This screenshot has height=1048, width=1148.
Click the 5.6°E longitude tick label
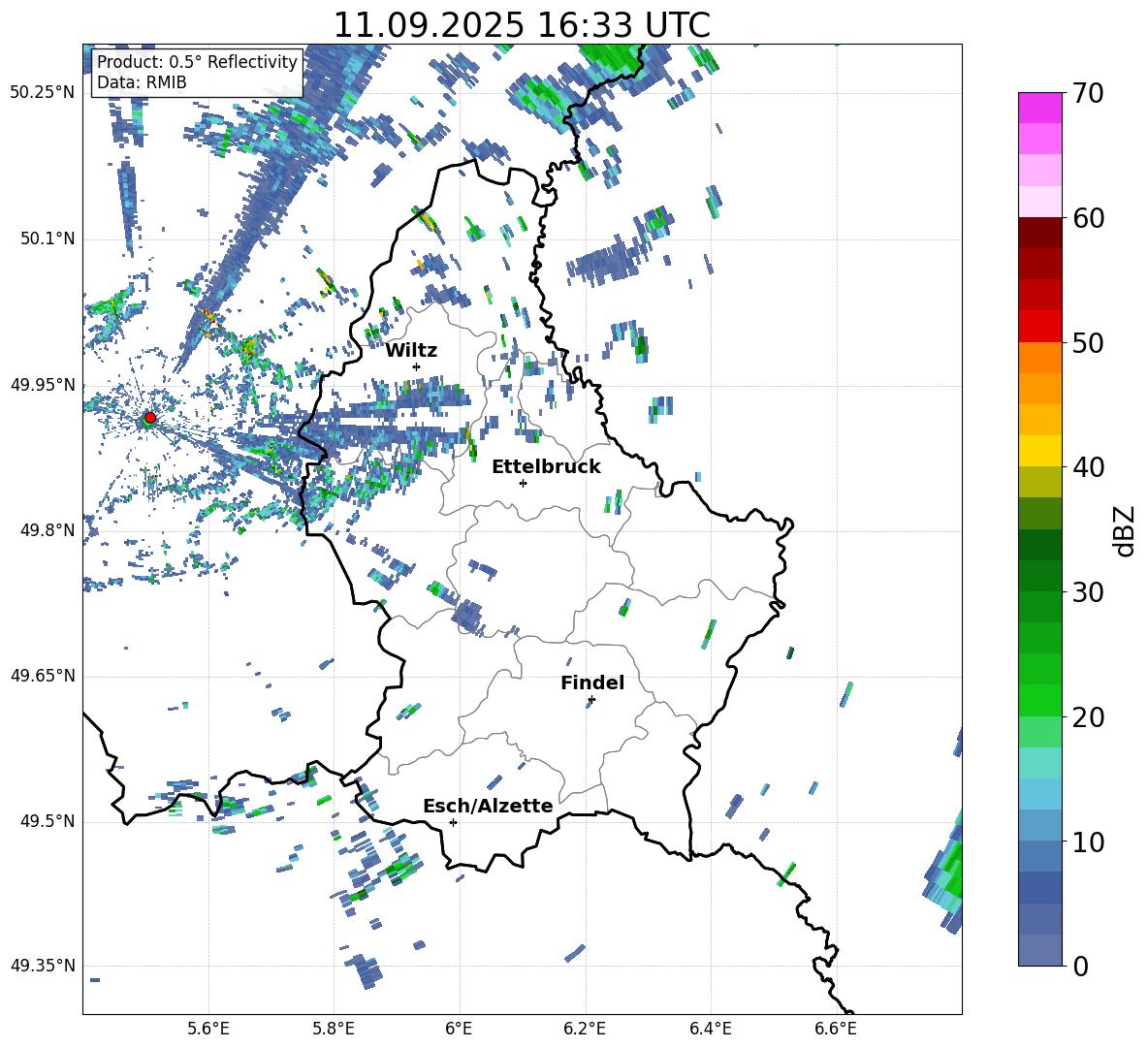click(x=208, y=1029)
